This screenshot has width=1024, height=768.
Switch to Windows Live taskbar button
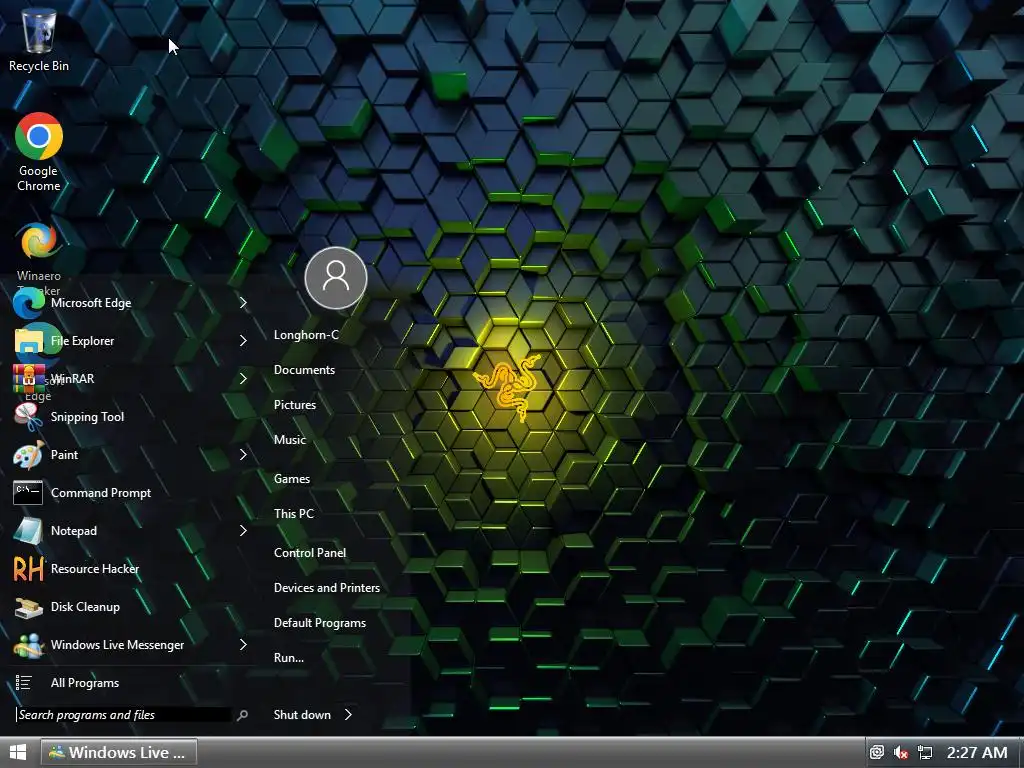coord(119,752)
